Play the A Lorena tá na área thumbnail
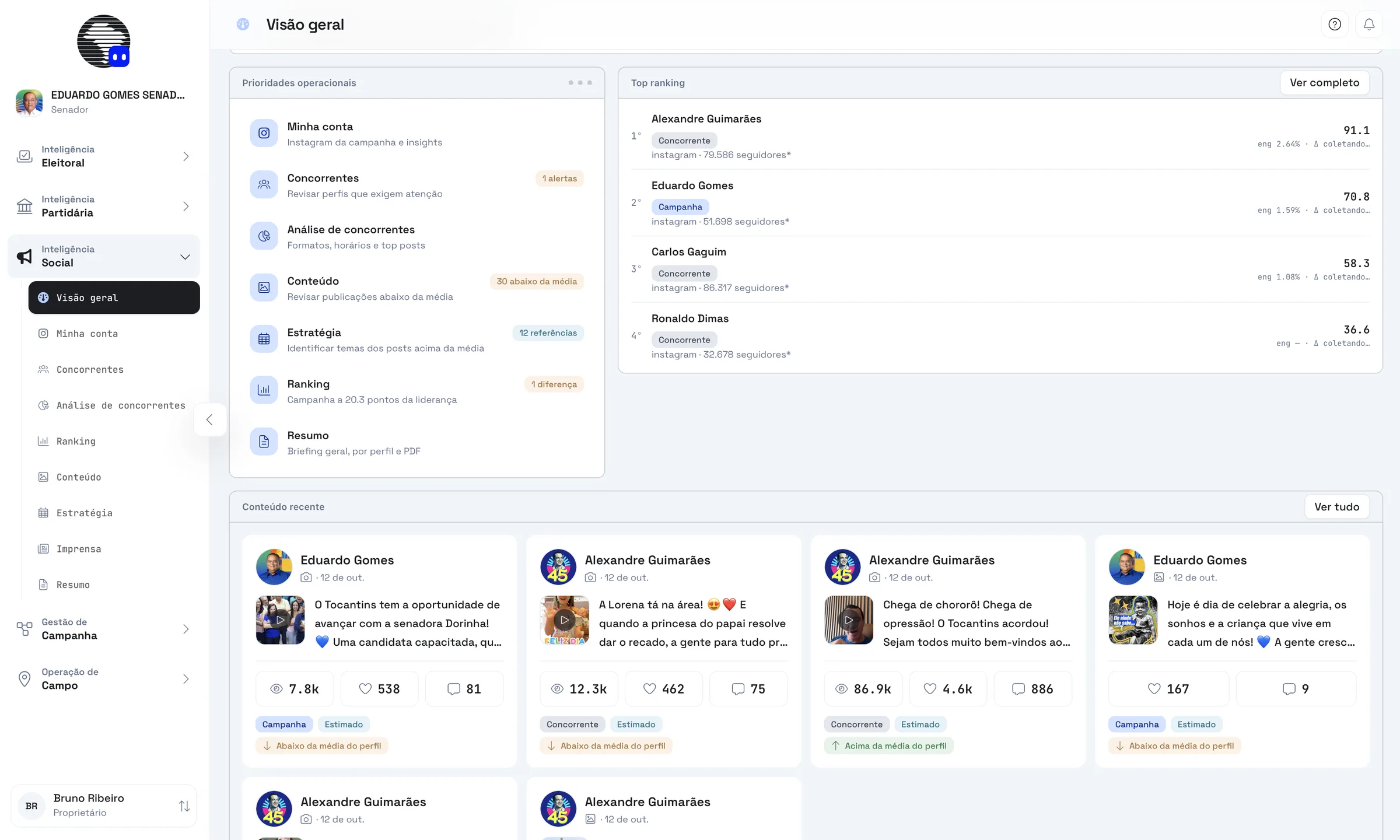Image resolution: width=1400 pixels, height=840 pixels. pos(564,620)
